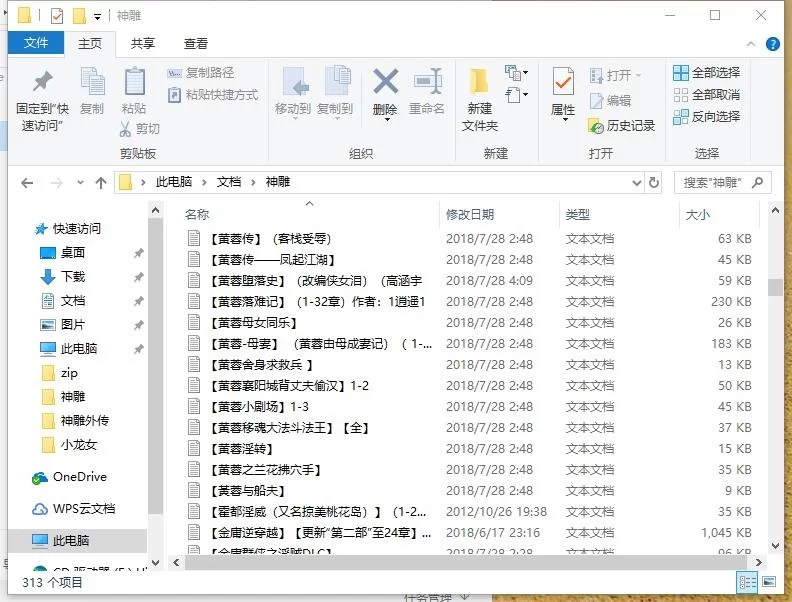Open the File (文件) menu tab

36,43
